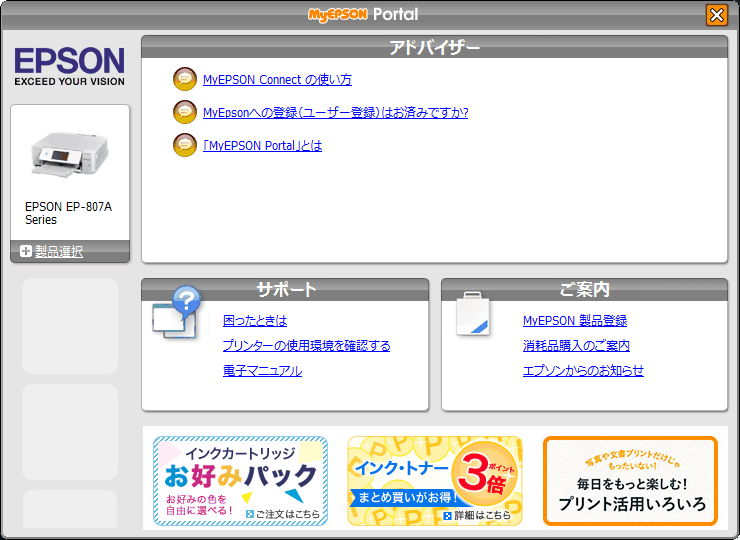Open the 困ったときは support link

pyautogui.click(x=255, y=321)
